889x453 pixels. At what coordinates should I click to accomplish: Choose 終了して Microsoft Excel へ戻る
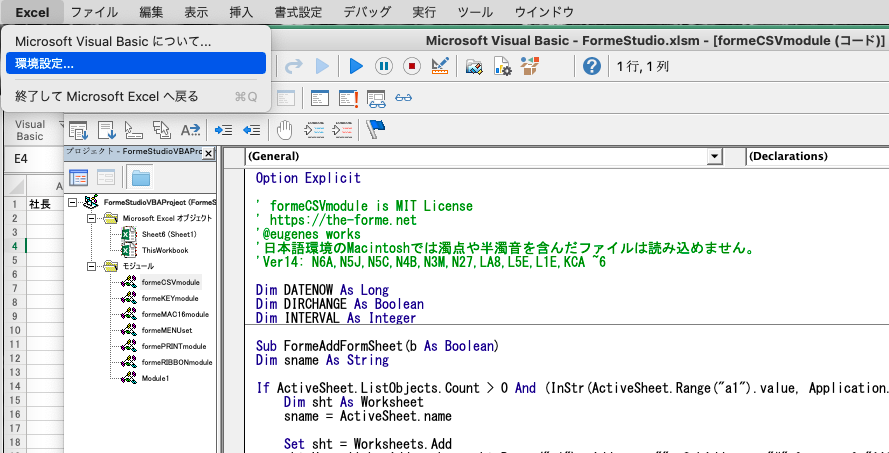tap(107, 96)
